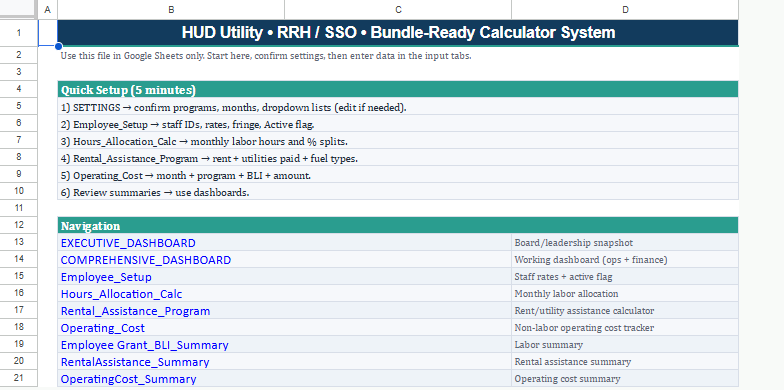
Task: Click the title cell HUD Utility calculator
Action: click(x=398, y=33)
